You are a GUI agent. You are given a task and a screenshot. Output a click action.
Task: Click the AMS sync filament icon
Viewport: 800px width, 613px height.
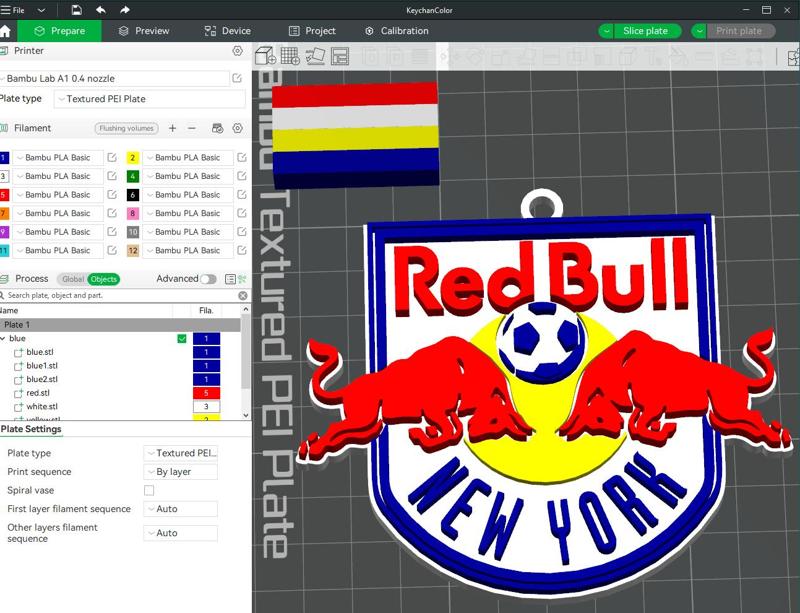216,128
